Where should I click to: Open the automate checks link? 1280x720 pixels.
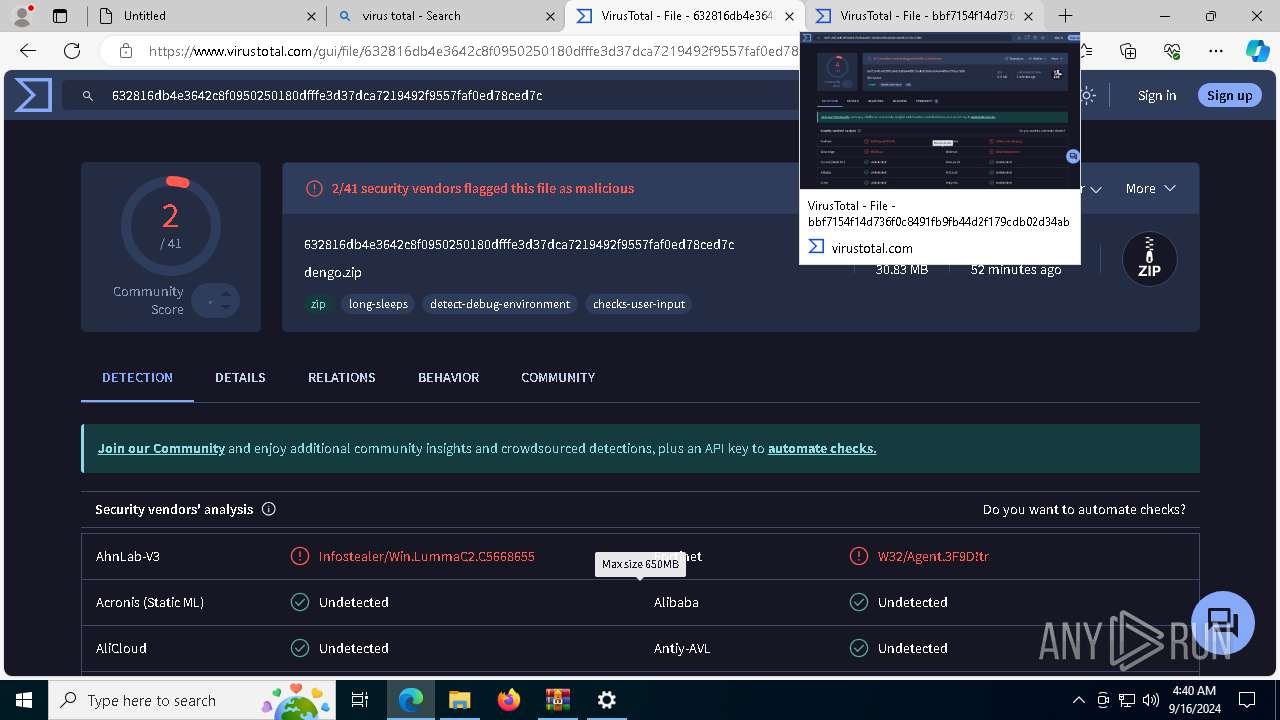coord(822,449)
